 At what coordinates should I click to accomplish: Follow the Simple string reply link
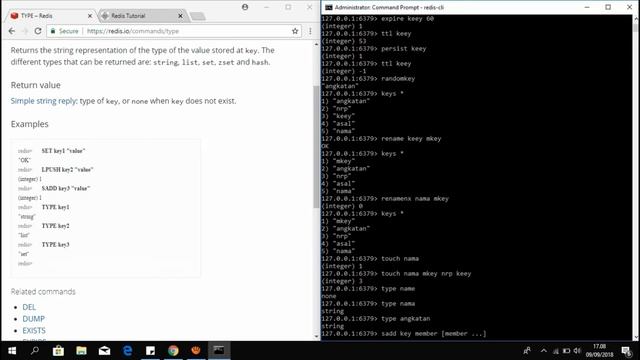click(44, 101)
